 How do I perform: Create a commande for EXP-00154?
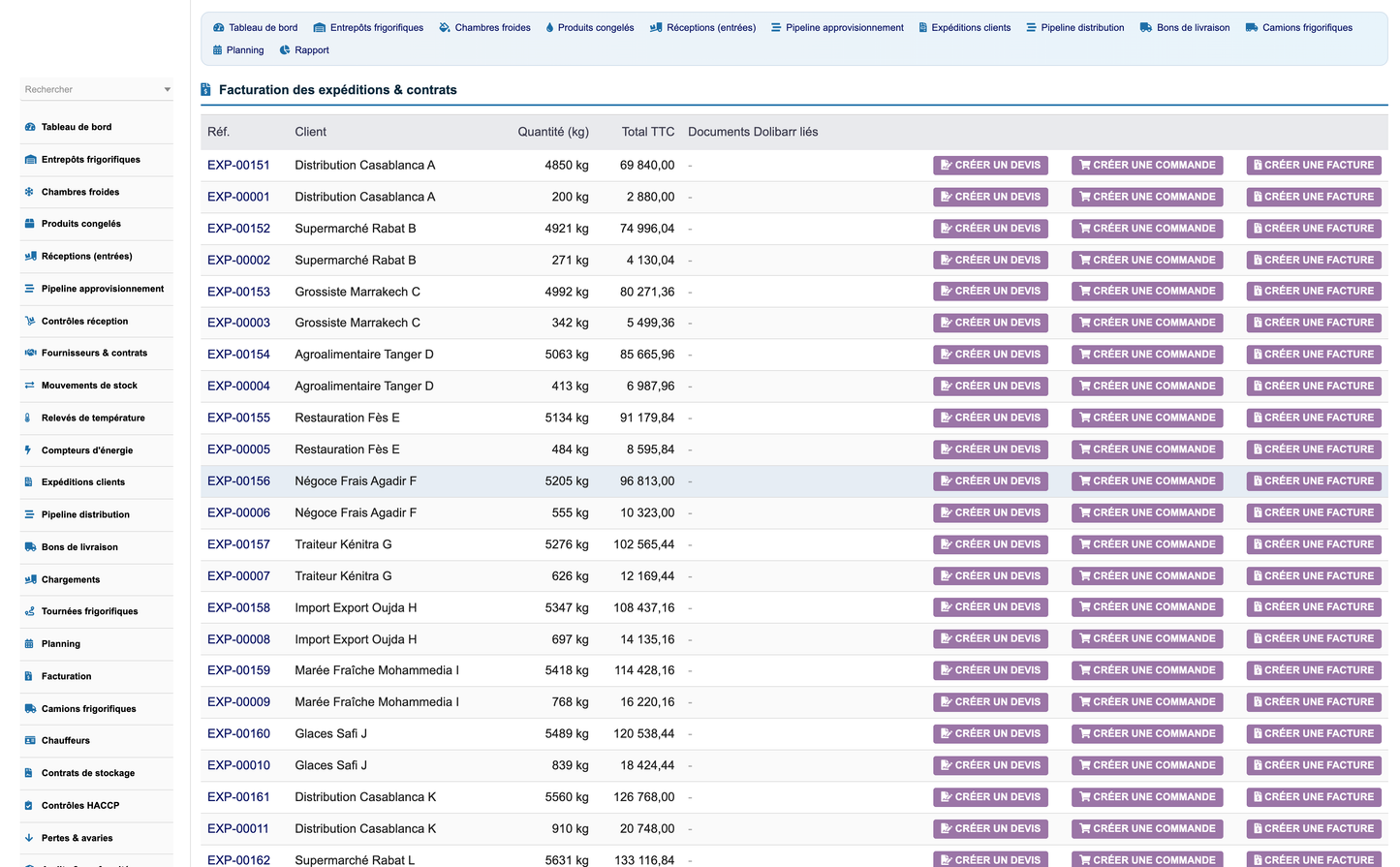click(x=1147, y=355)
